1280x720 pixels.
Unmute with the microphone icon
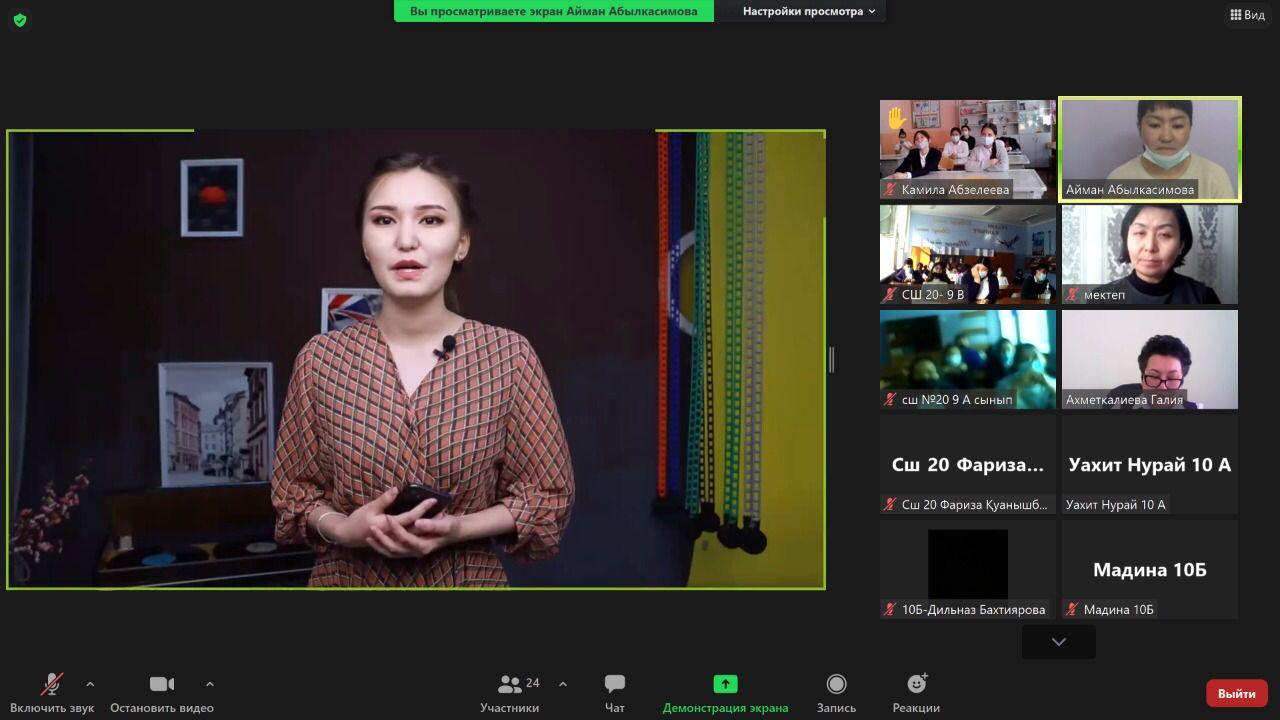(51, 684)
